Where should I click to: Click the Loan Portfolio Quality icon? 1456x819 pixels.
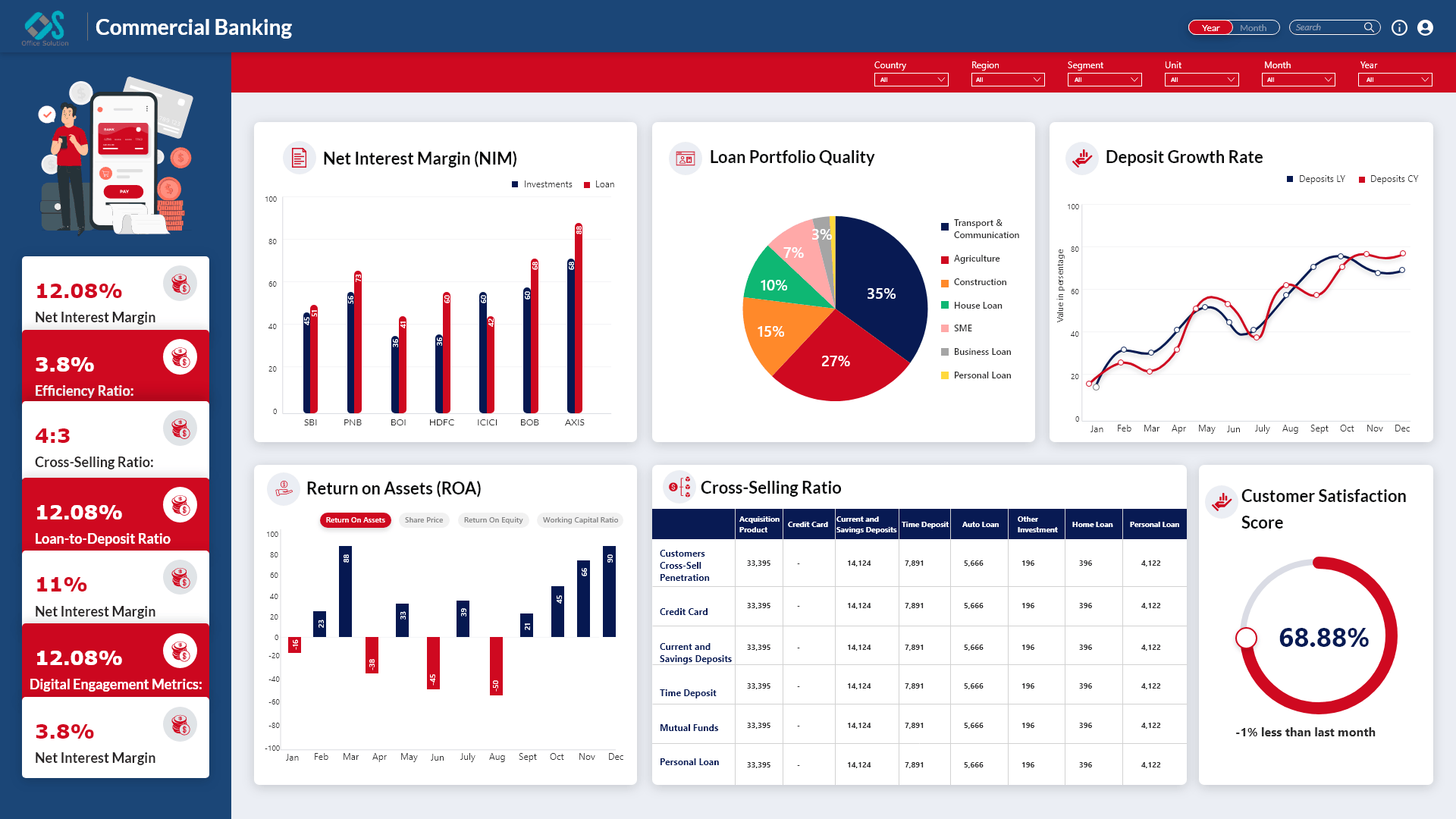click(x=685, y=158)
